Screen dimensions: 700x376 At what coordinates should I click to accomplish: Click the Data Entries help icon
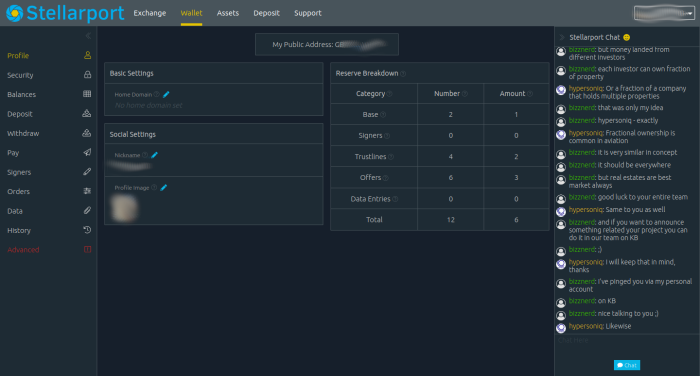[395, 199]
